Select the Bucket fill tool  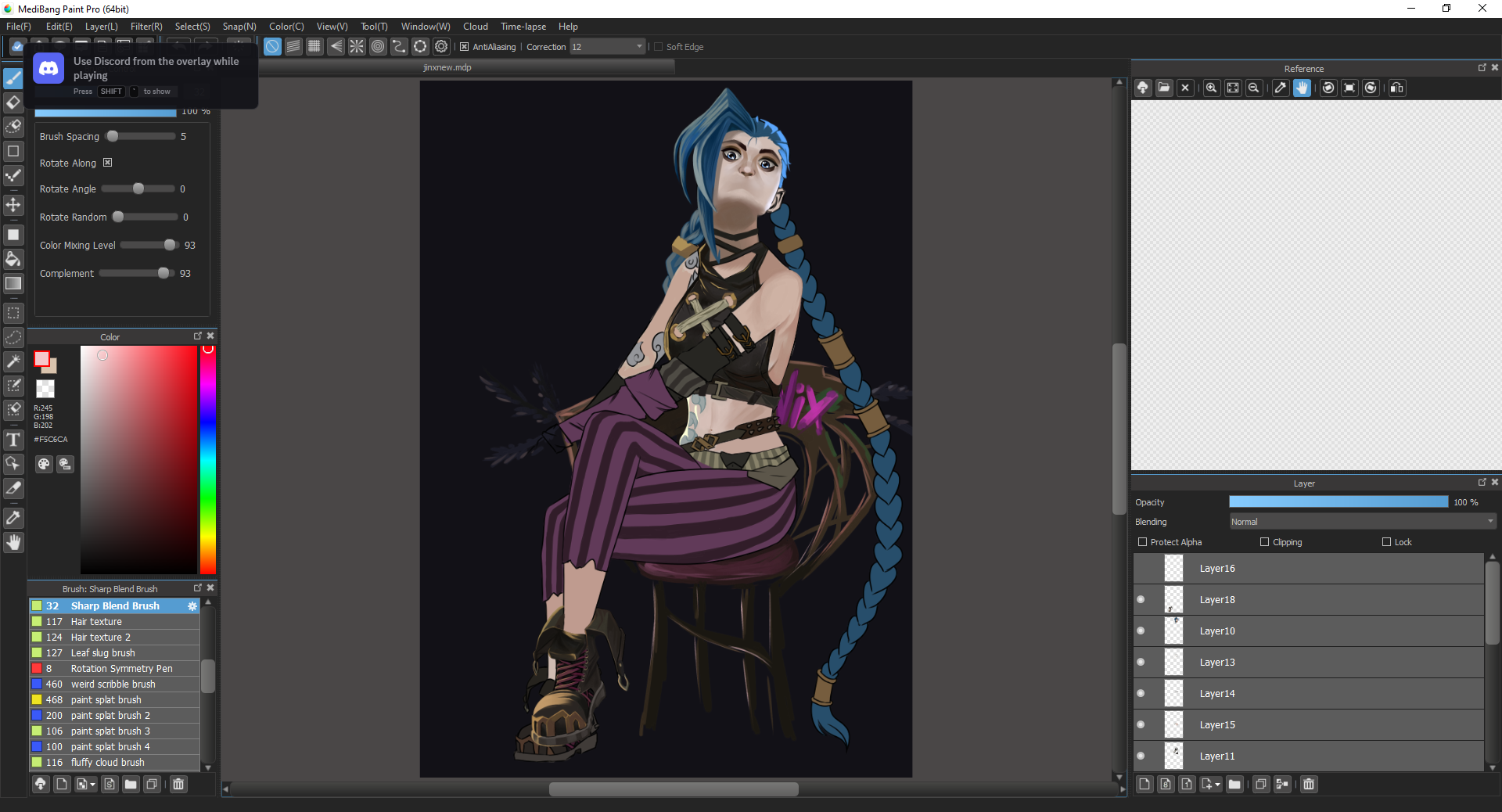13,259
